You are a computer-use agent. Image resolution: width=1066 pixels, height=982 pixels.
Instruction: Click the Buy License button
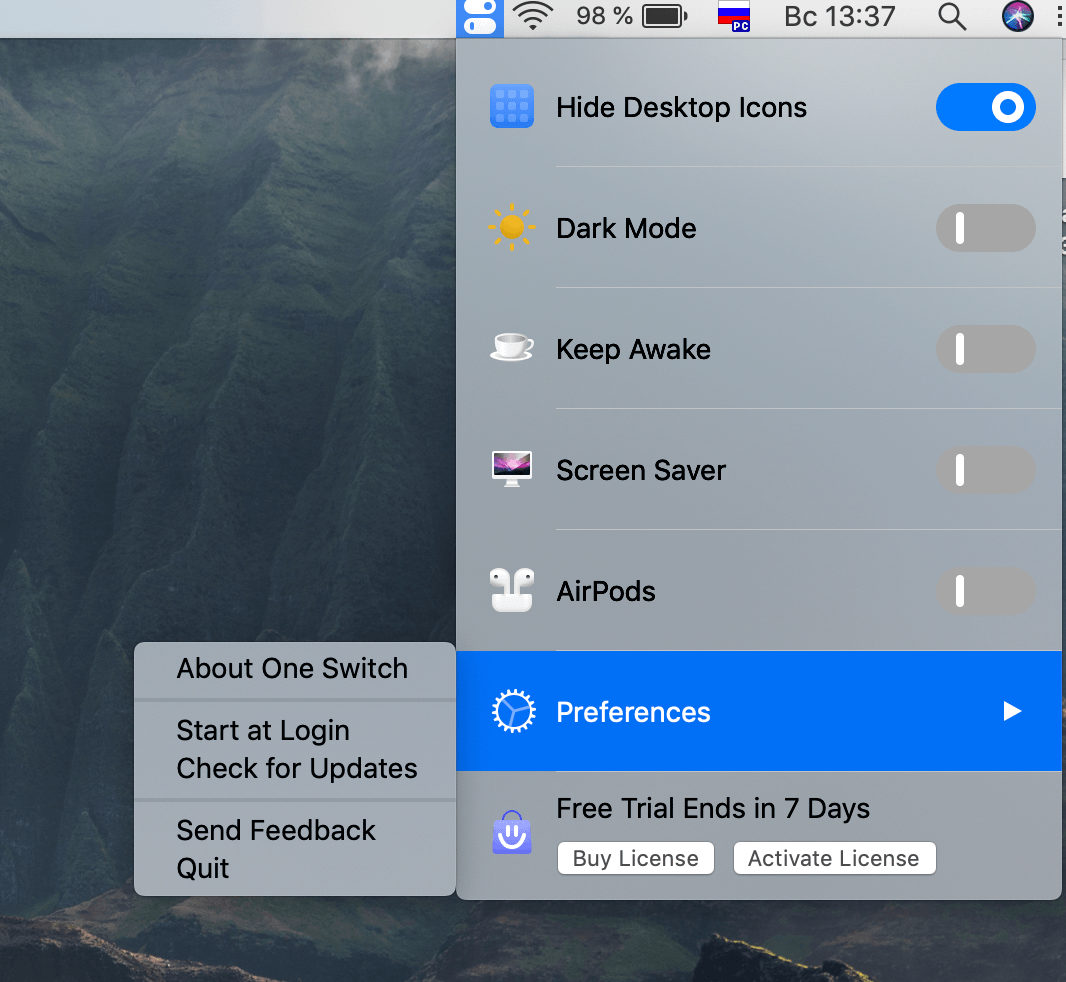[636, 858]
